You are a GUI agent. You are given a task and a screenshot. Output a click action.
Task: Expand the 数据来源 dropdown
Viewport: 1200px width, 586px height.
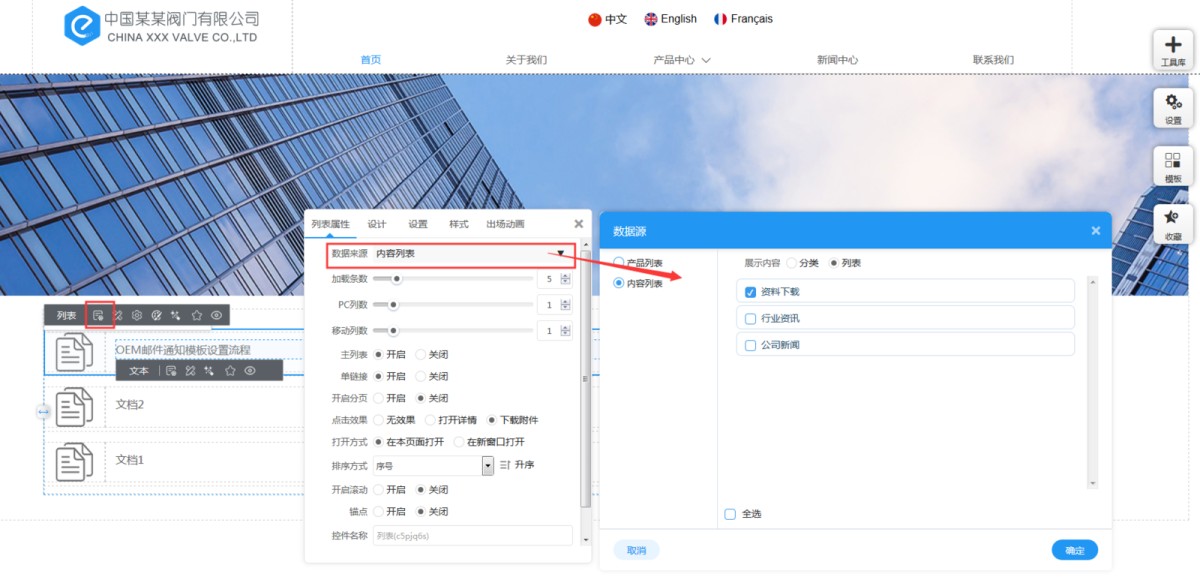[x=561, y=254]
